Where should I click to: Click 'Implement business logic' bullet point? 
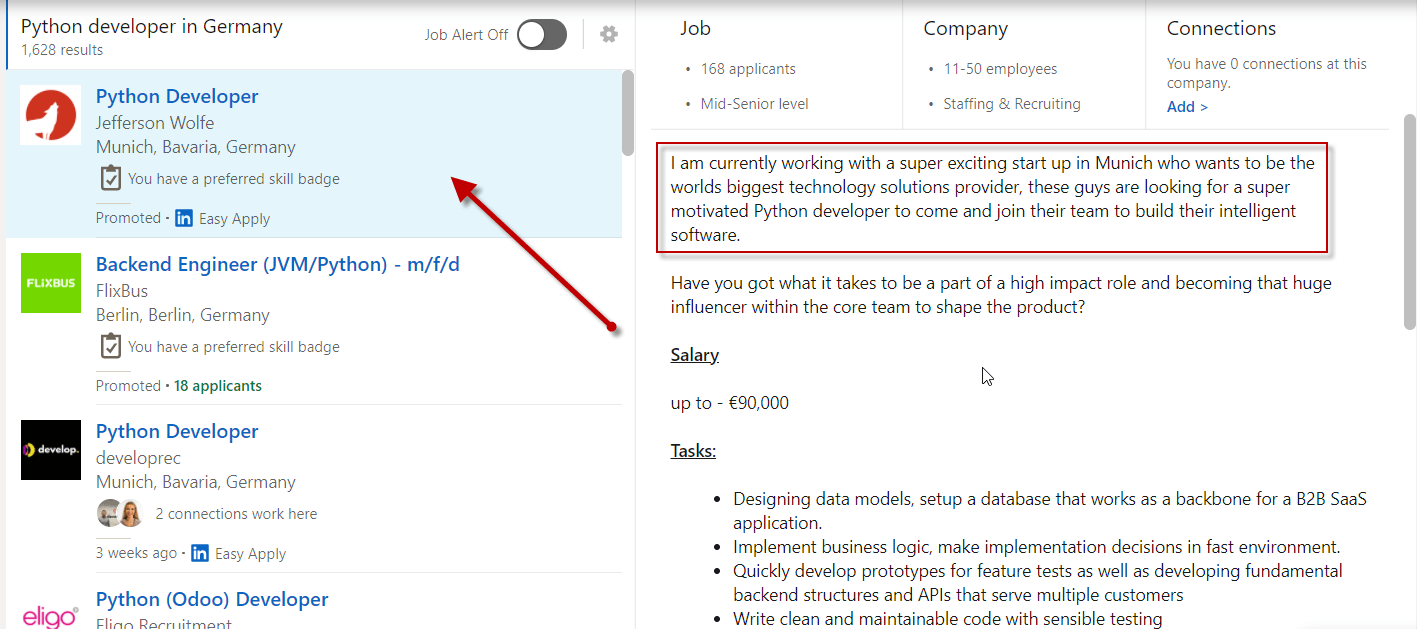coord(1037,547)
